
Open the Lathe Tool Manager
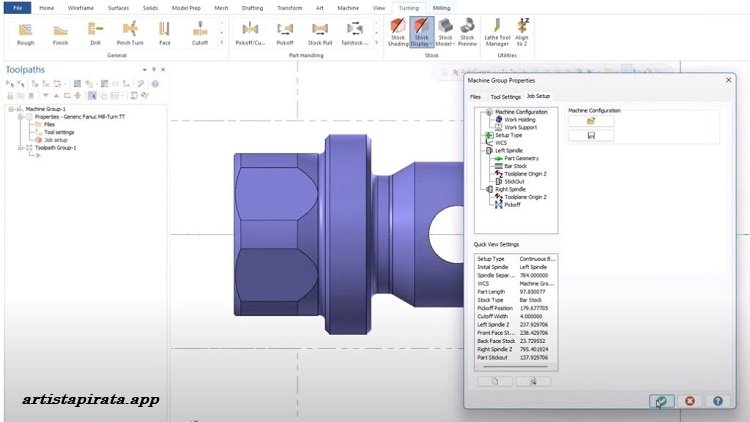(x=497, y=31)
